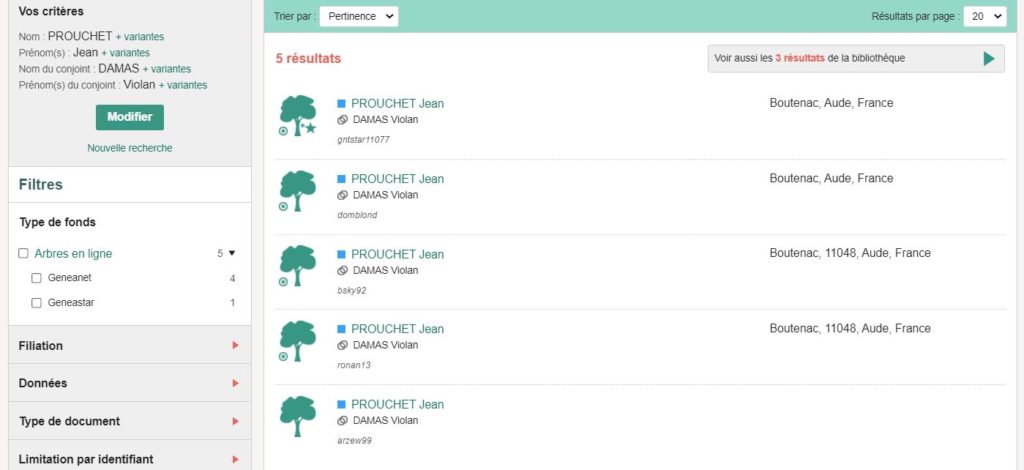Viewport: 1024px width, 470px height.
Task: Click the Filtres panel heading
Action: pos(40,185)
